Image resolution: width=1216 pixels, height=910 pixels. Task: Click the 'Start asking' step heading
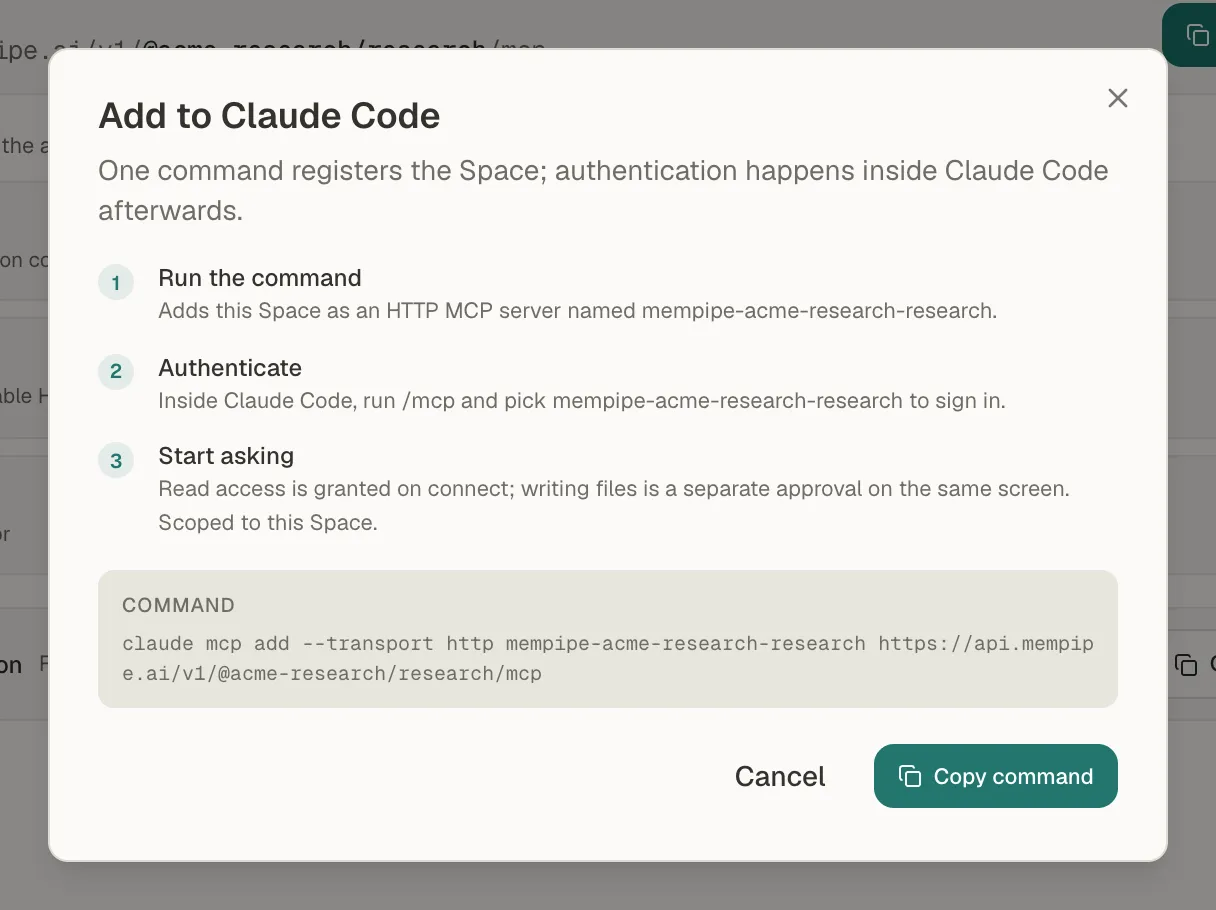tap(226, 456)
